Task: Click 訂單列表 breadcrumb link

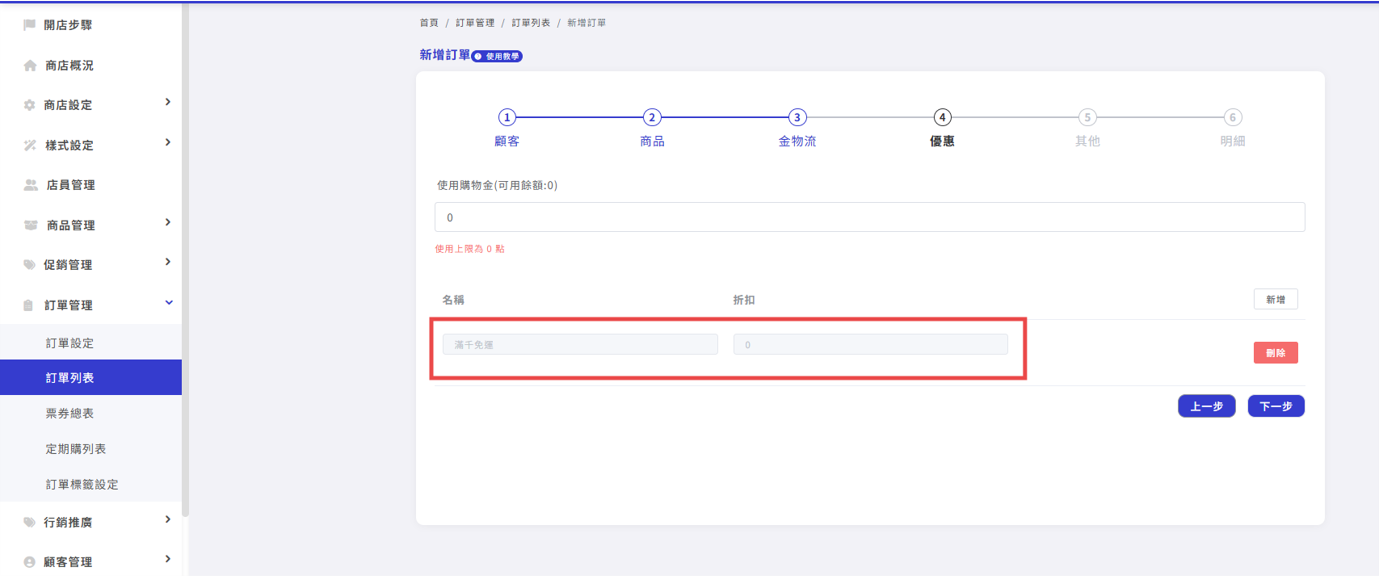Action: pos(531,23)
